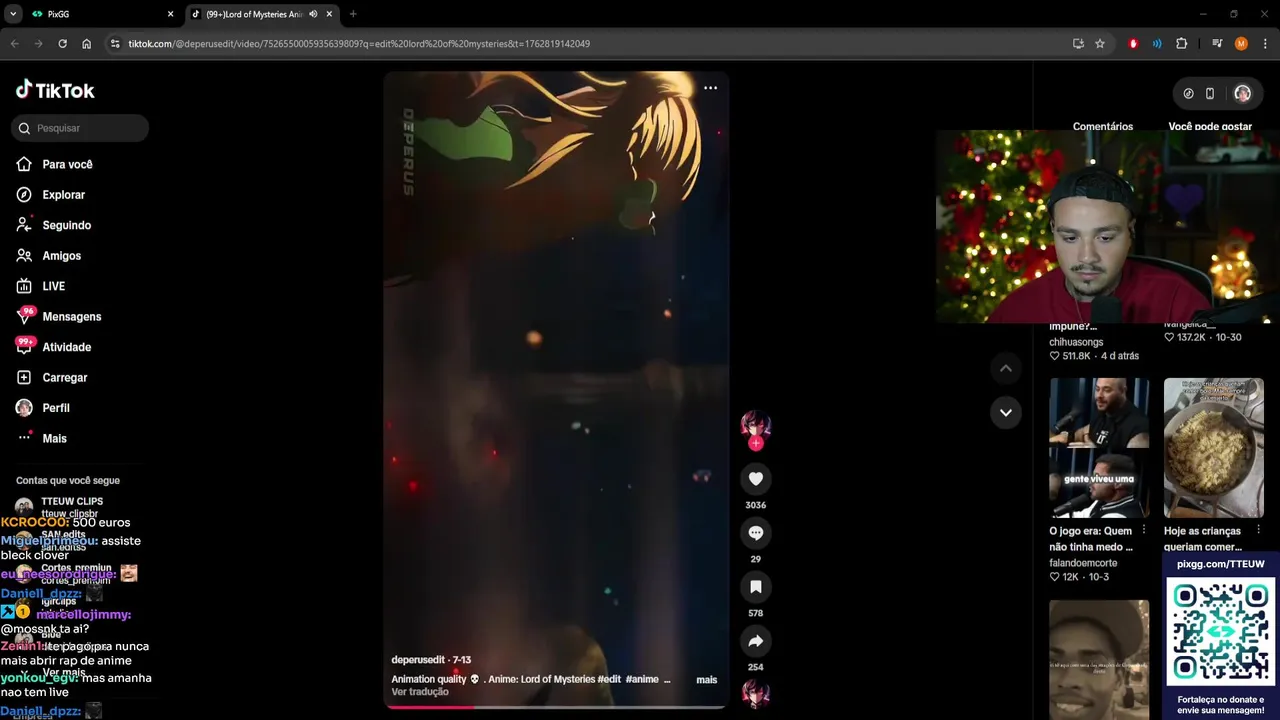Open options for O jogo era video
The image size is (1280, 720).
pyautogui.click(x=1144, y=531)
